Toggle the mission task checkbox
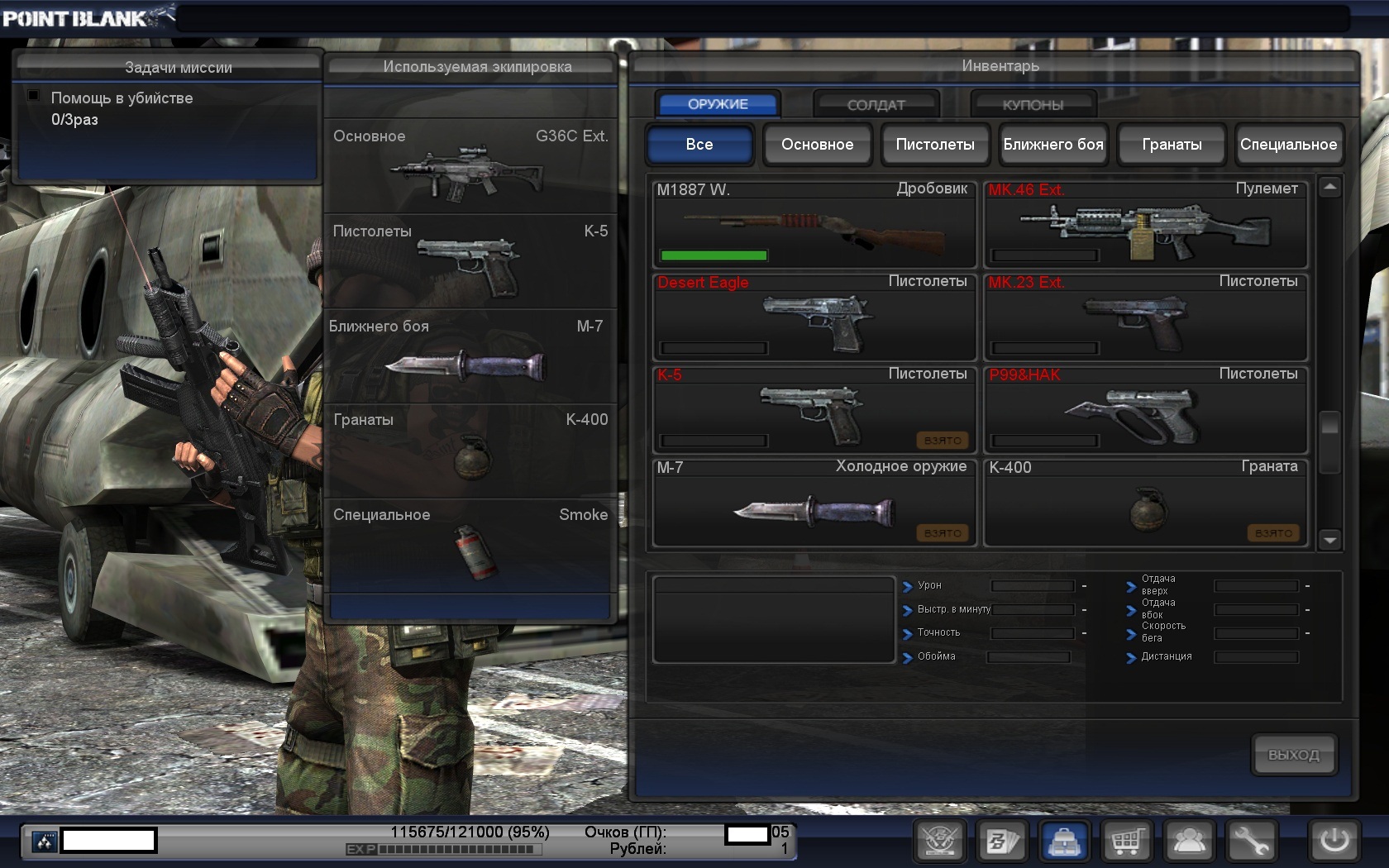 pyautogui.click(x=34, y=96)
